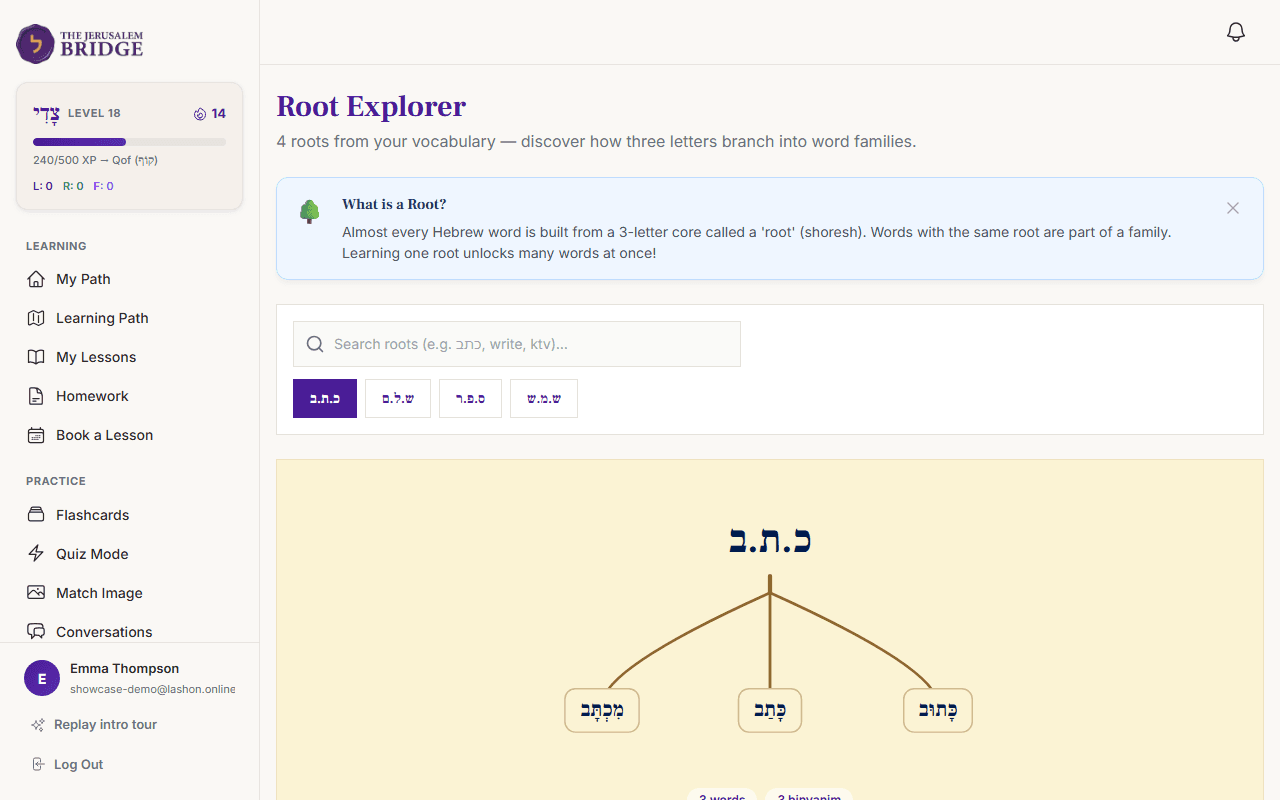Toggle the ס.פ.ר root chip
The width and height of the screenshot is (1280, 800).
pyautogui.click(x=470, y=398)
